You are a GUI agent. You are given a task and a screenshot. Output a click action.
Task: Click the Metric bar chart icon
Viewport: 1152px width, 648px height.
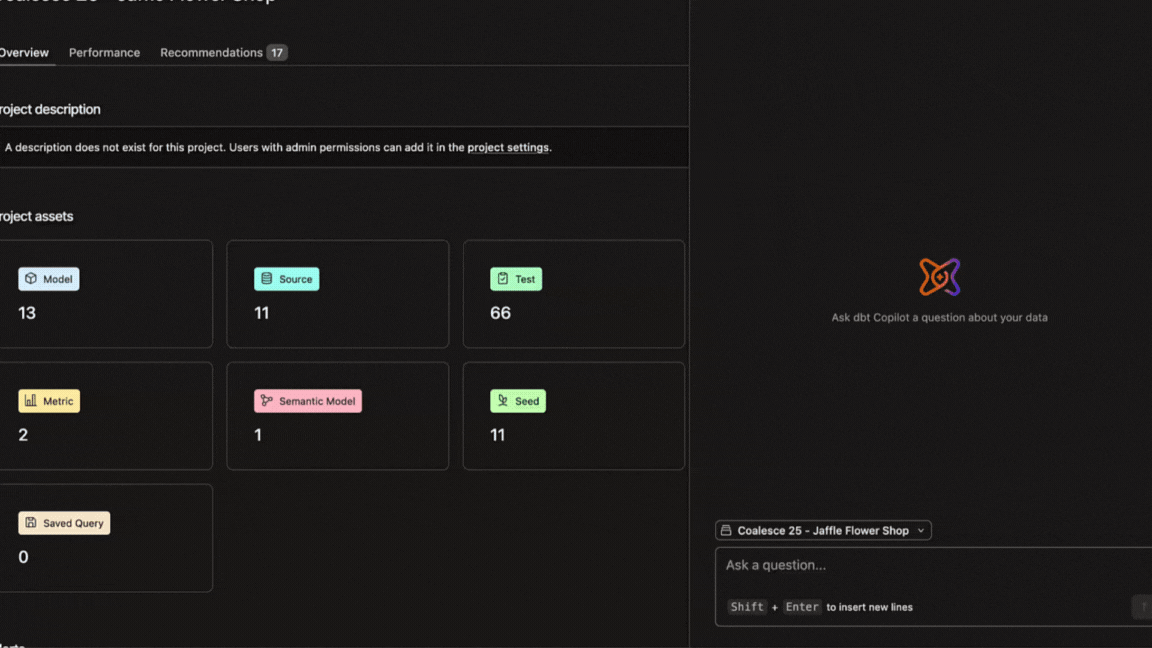(31, 400)
